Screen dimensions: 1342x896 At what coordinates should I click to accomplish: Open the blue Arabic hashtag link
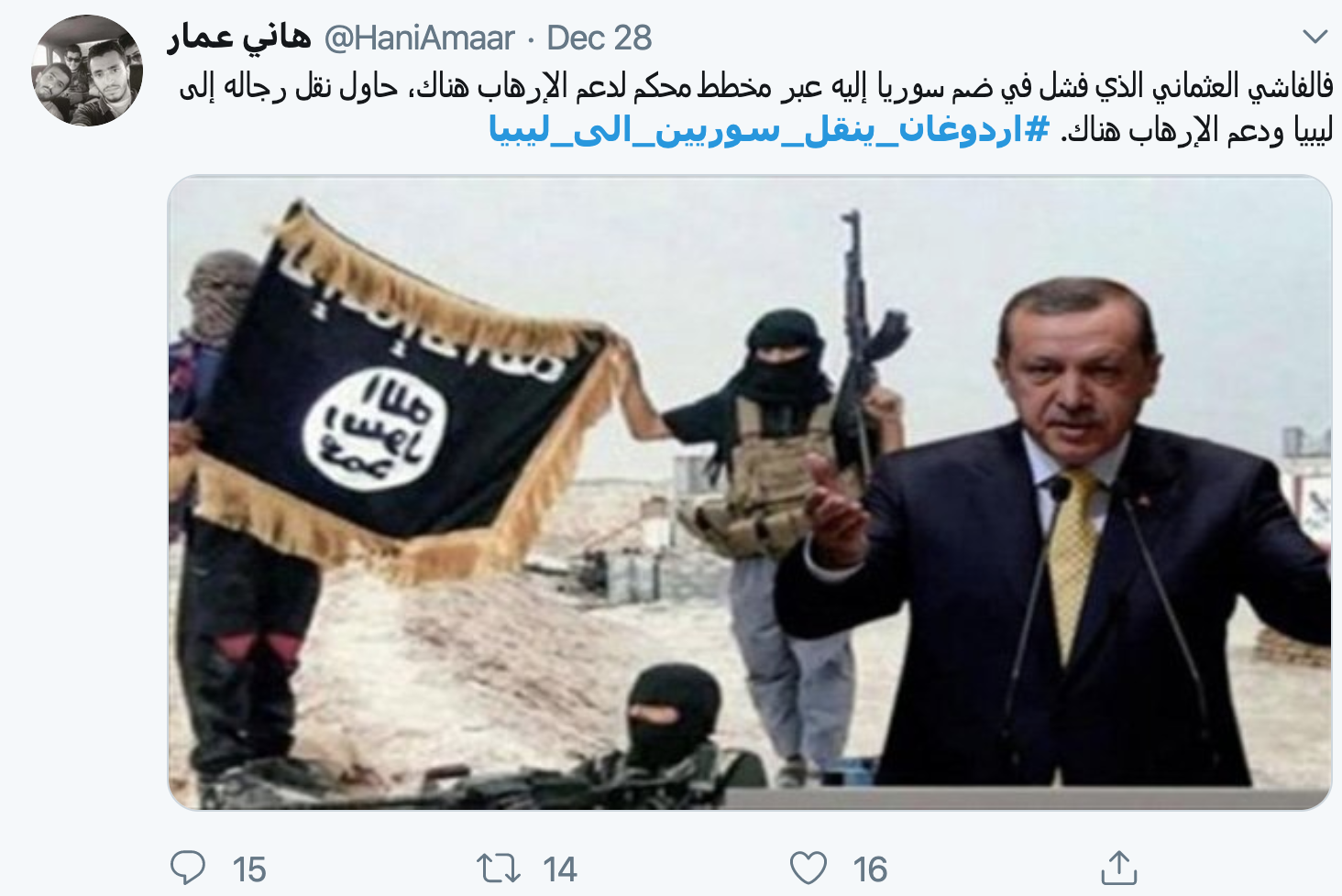coord(769,130)
